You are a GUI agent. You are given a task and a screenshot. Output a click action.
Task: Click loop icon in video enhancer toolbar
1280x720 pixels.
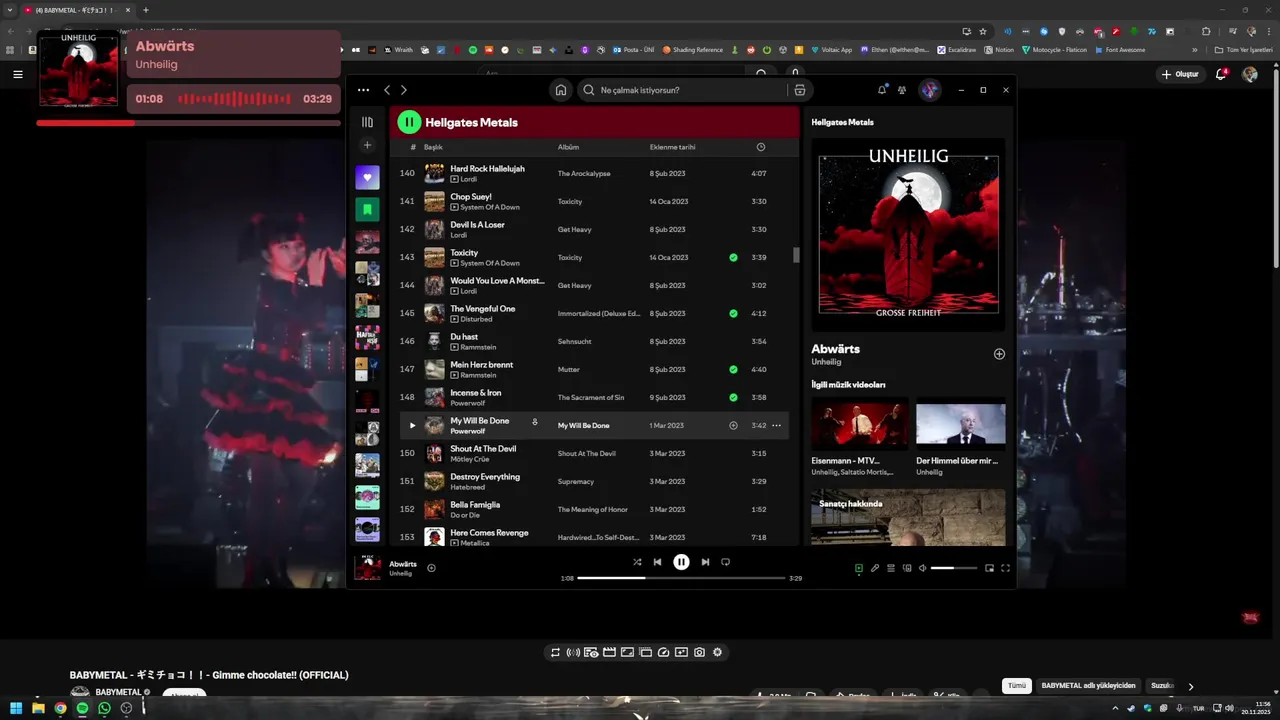click(x=555, y=652)
